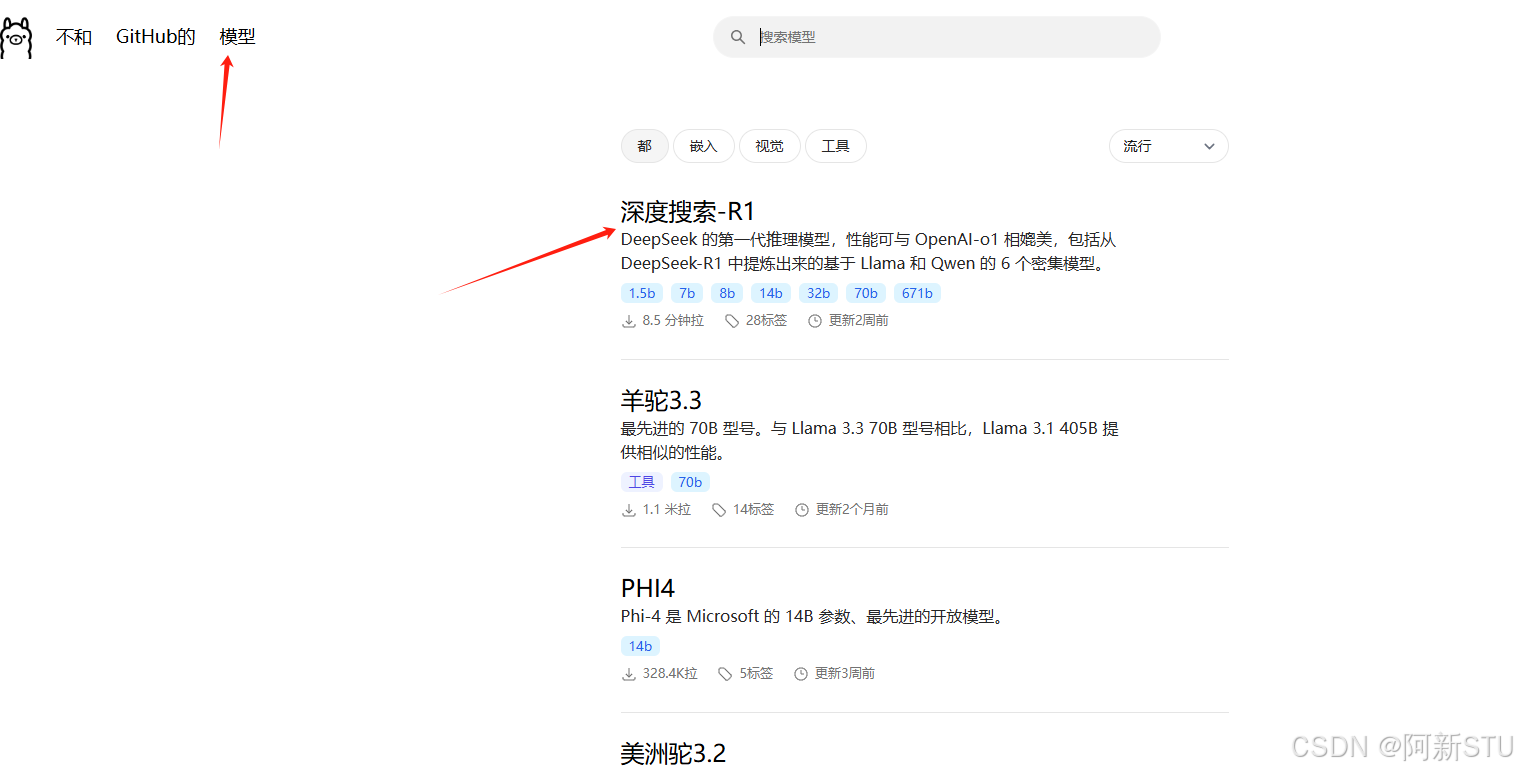This screenshot has width=1518, height=773.
Task: Click the 更新2周前 update time
Action: (858, 321)
